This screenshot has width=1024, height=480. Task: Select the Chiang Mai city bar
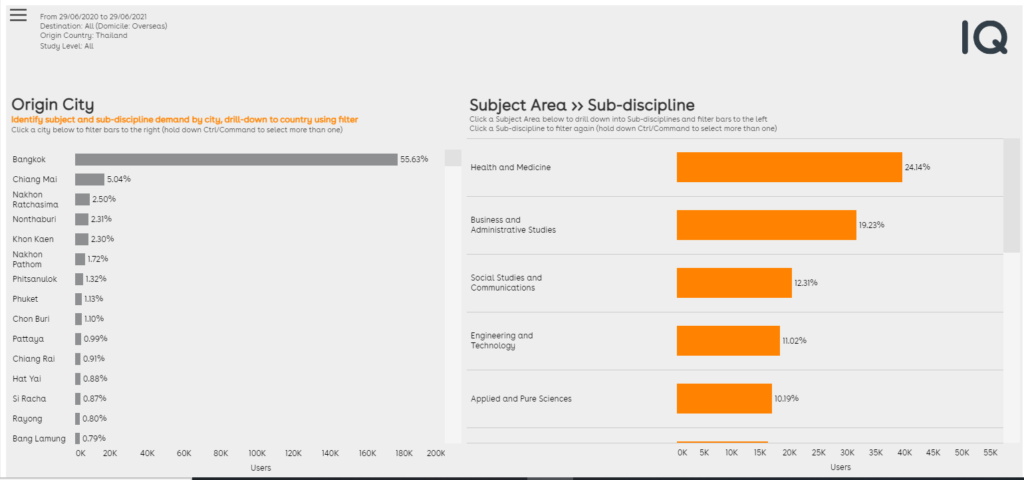(x=89, y=179)
